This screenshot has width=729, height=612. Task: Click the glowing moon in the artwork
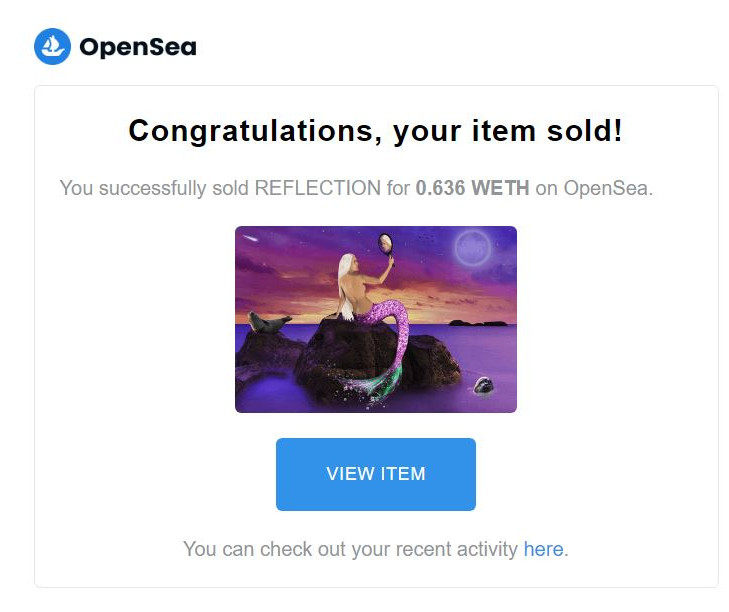coord(471,246)
